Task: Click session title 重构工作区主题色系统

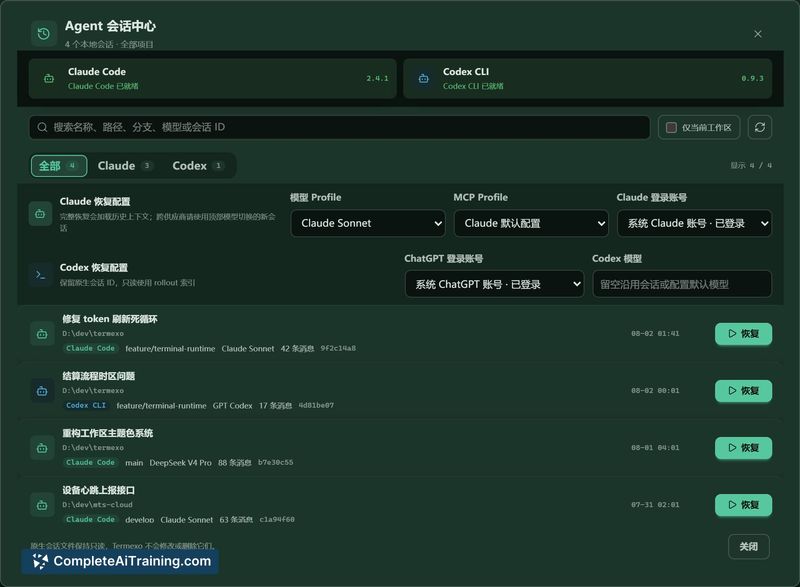Action: pos(108,433)
